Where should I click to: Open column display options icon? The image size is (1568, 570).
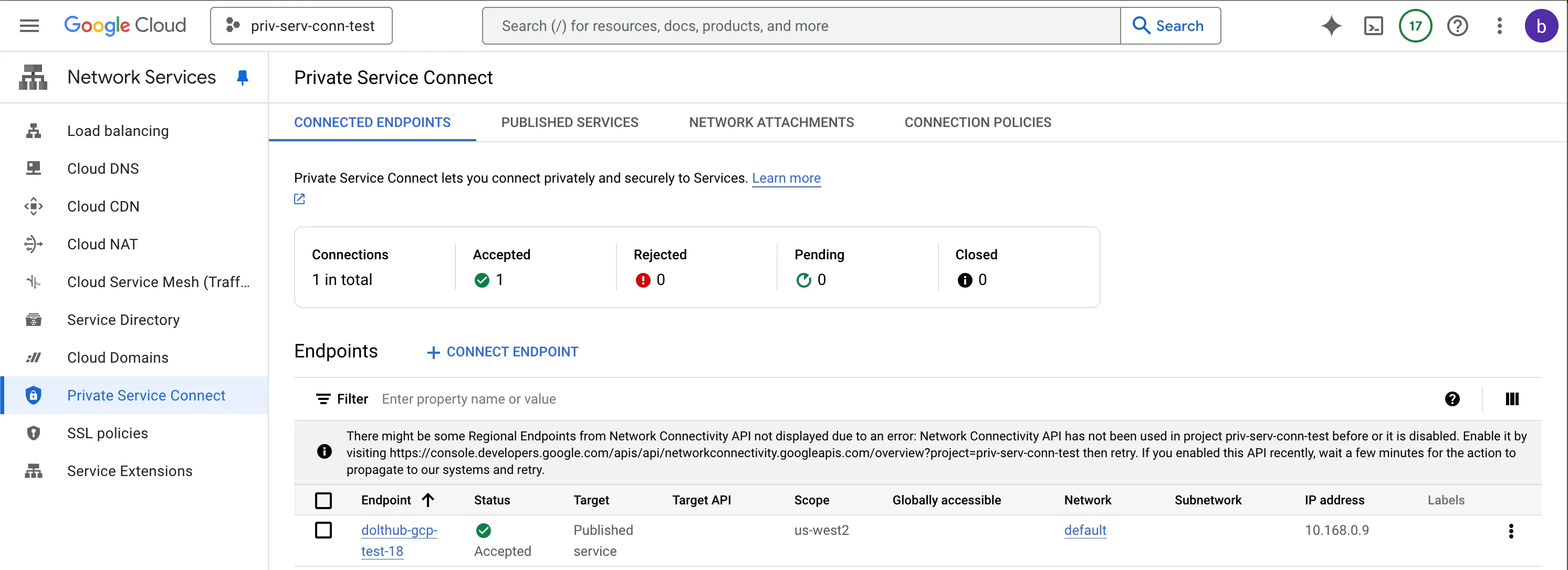1512,399
